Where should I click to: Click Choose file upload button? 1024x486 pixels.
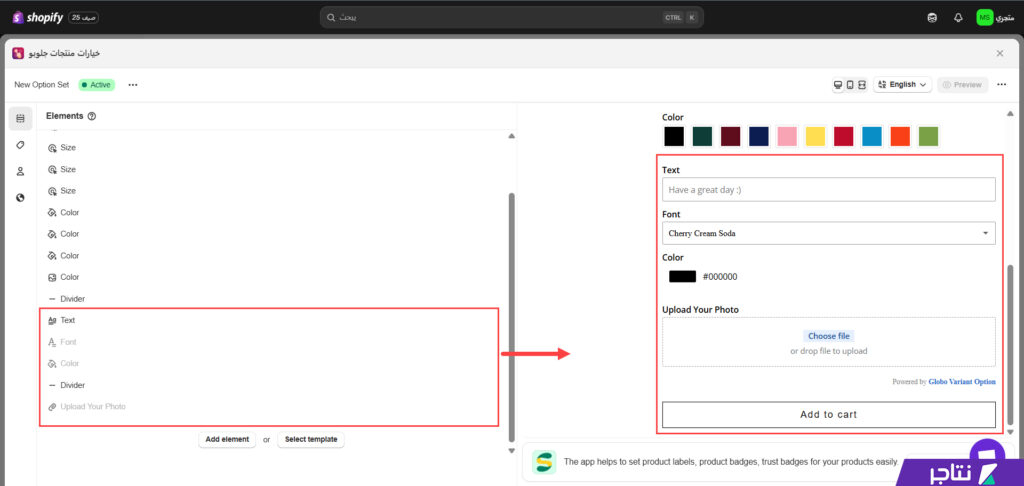click(x=829, y=336)
